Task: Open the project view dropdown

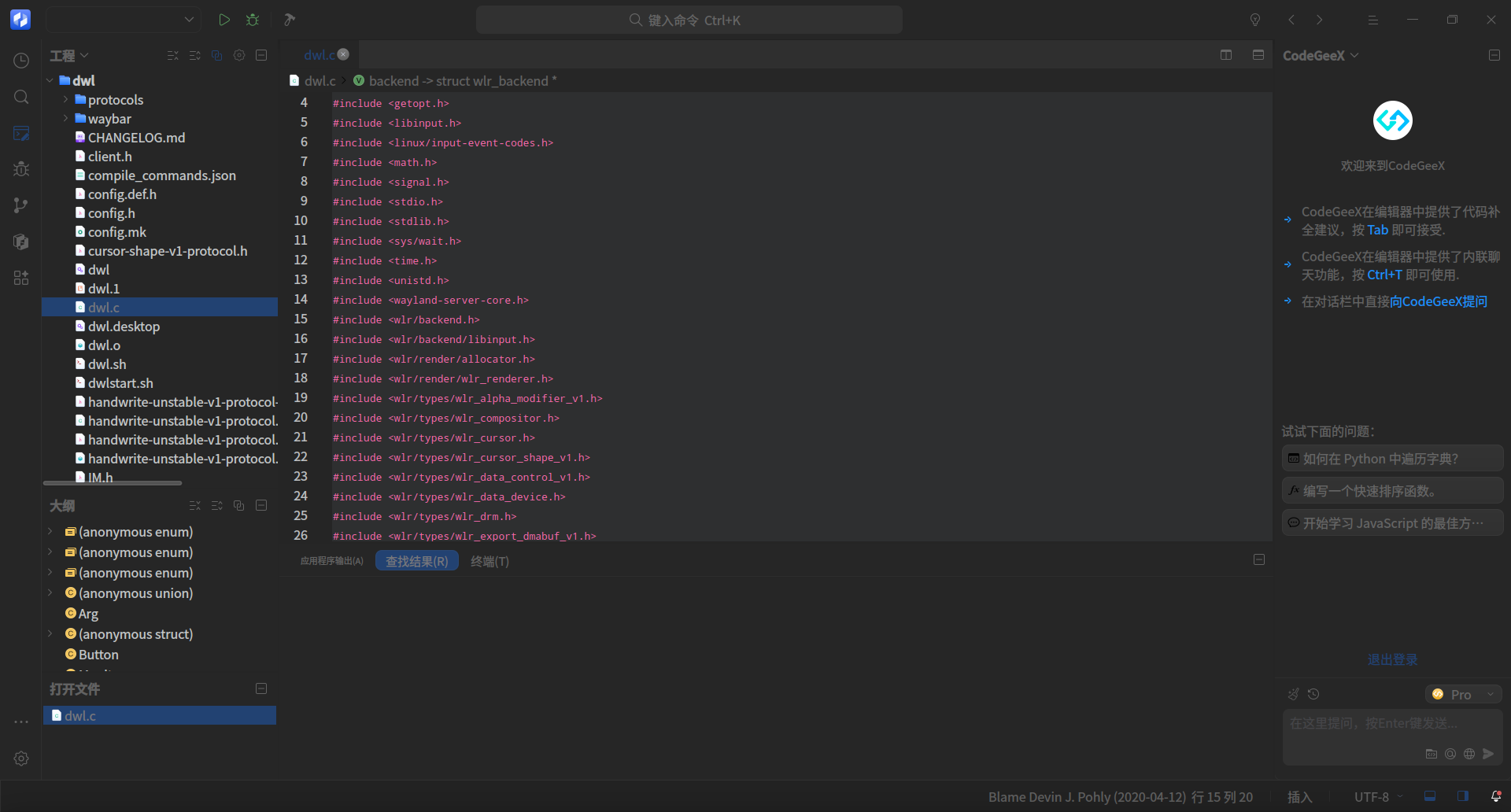Action: click(69, 56)
